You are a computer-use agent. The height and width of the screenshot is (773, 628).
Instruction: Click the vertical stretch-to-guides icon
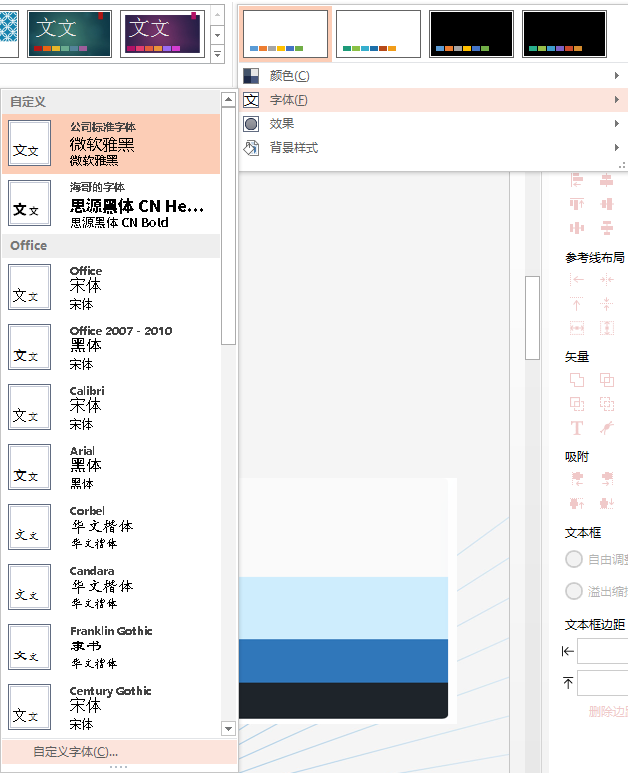607,328
